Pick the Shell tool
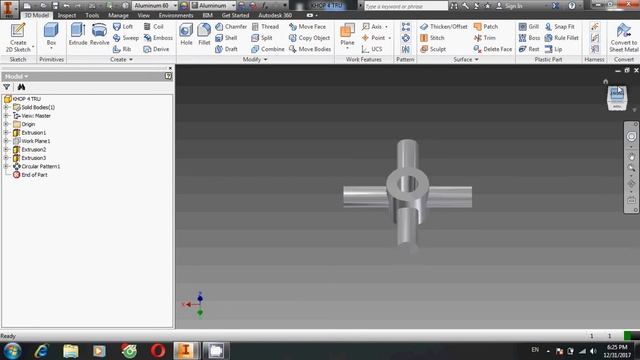This screenshot has height=360, width=640. click(226, 38)
